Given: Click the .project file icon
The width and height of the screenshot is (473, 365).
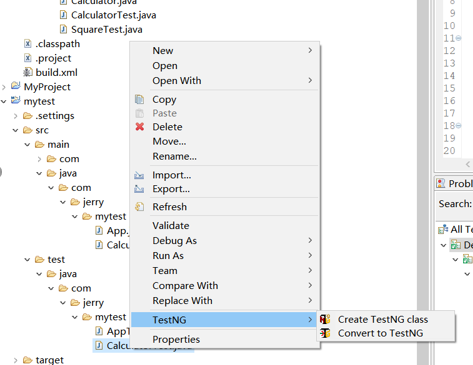Looking at the screenshot, I should click(28, 58).
